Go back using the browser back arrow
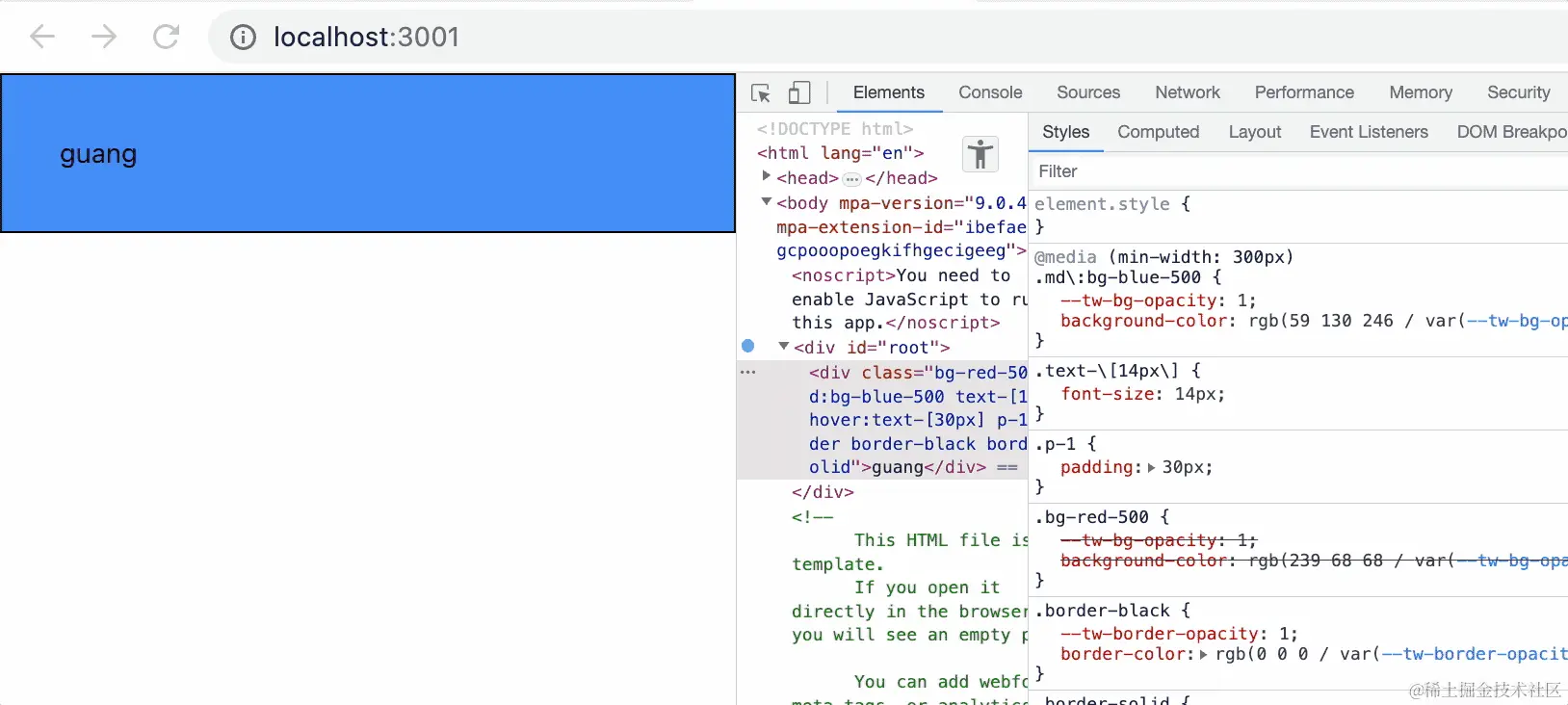Image resolution: width=1568 pixels, height=705 pixels. (x=42, y=37)
